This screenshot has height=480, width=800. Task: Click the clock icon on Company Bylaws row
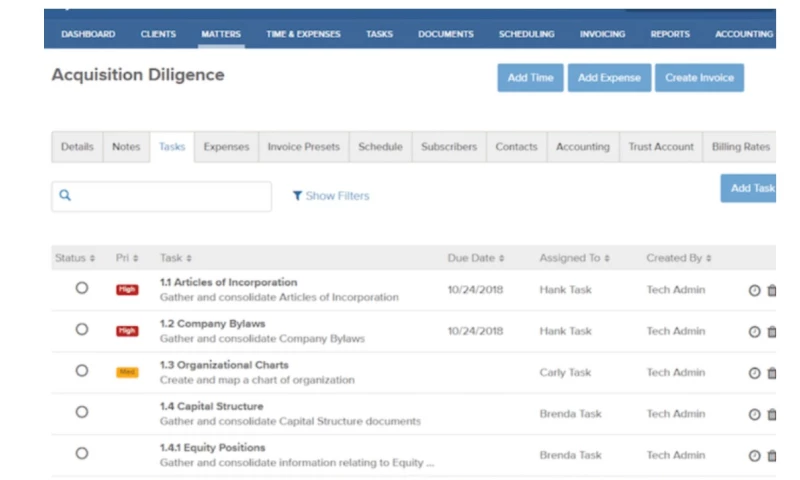coord(754,332)
